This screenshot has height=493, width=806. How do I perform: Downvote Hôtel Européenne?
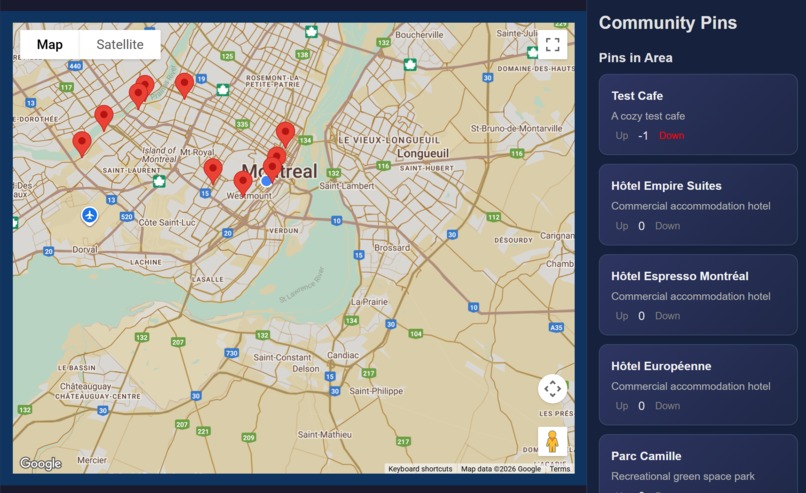(x=667, y=406)
